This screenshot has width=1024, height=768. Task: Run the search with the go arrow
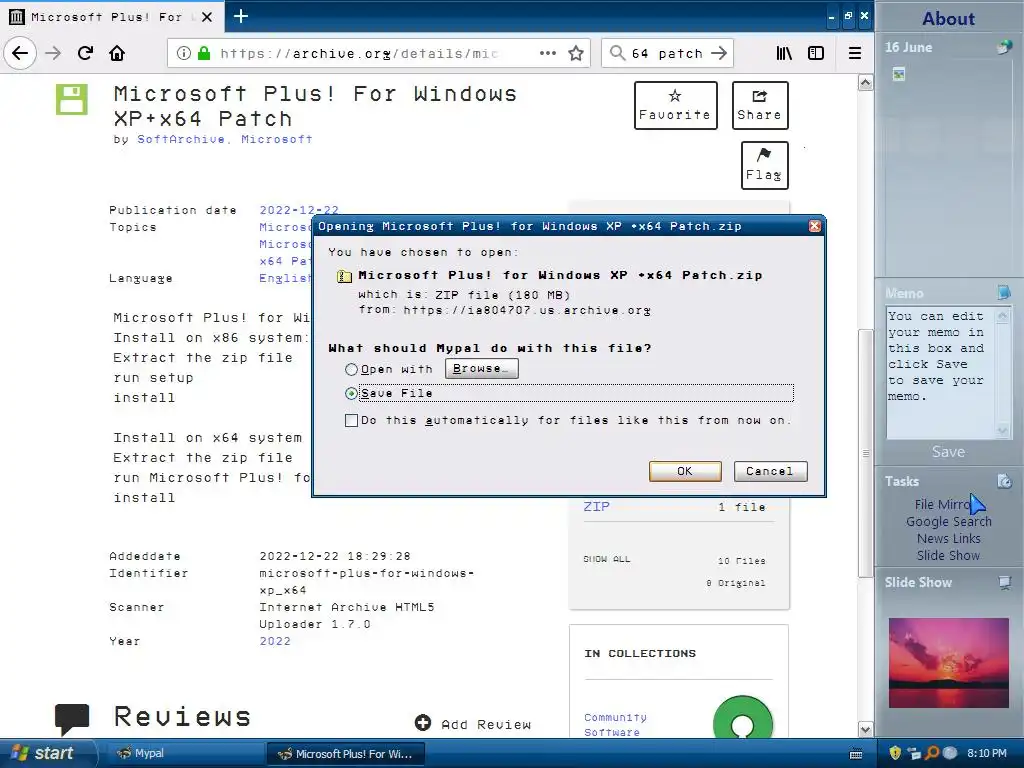719,53
